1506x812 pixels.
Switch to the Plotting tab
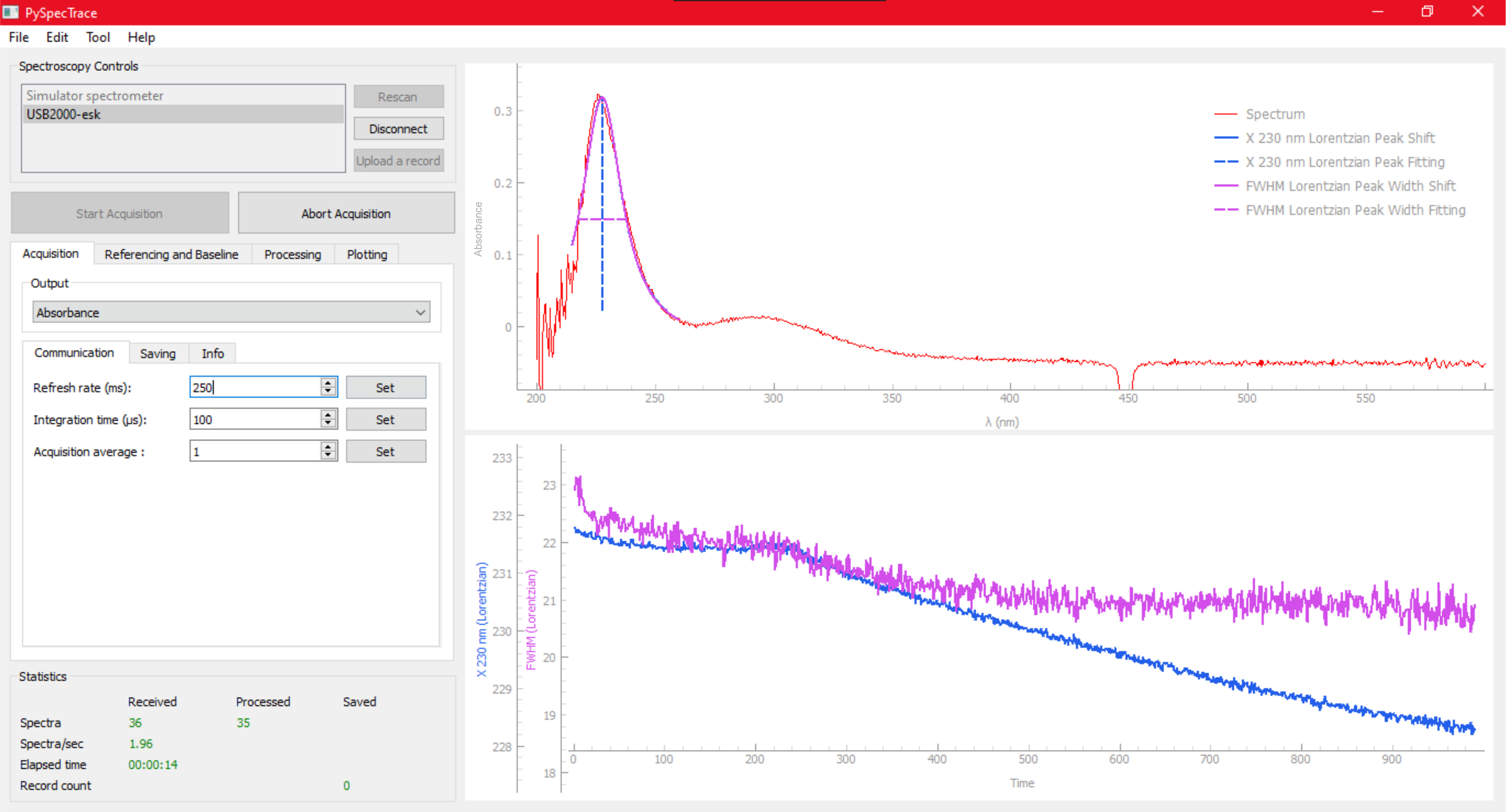click(366, 254)
